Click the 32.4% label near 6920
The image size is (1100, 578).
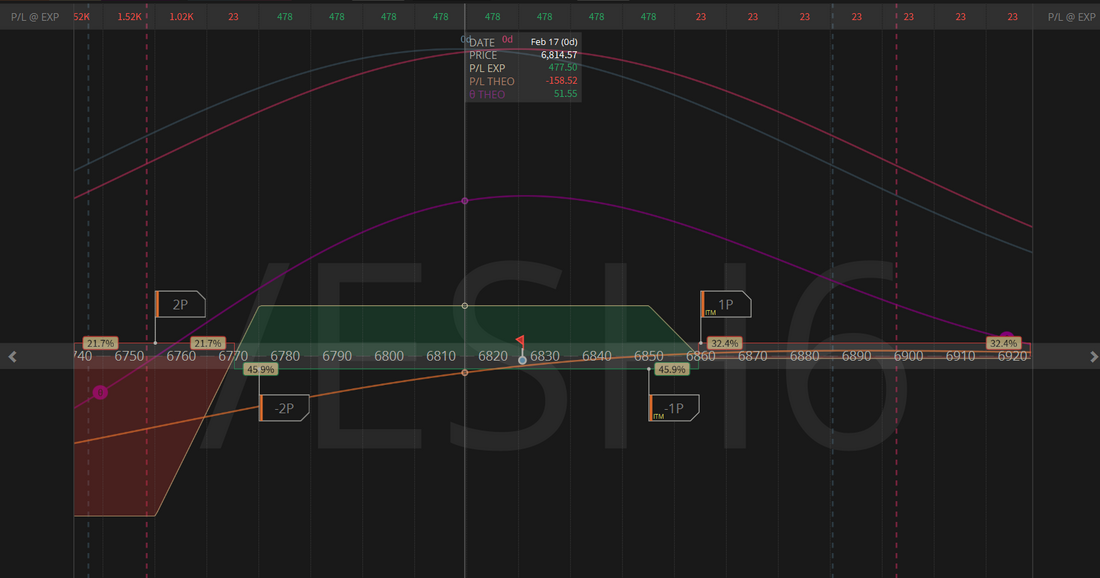(1003, 343)
